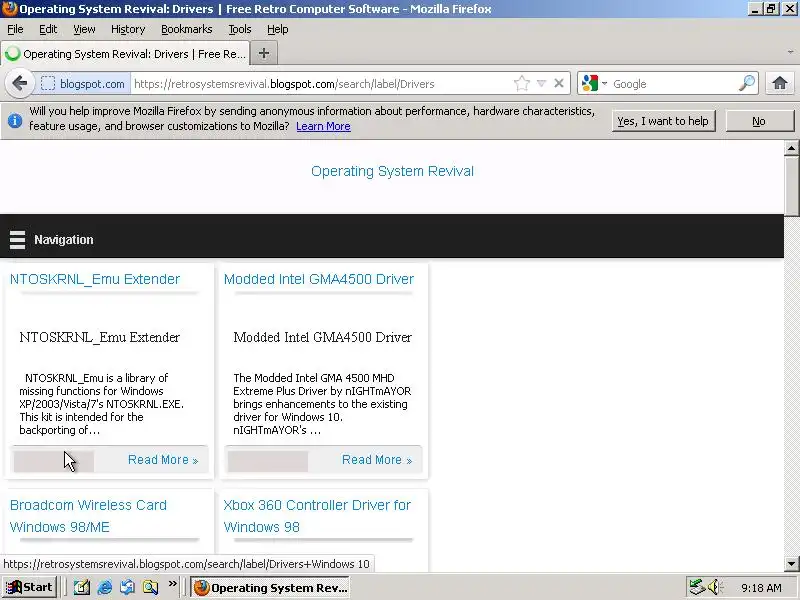This screenshot has height=600, width=800.
Task: Expand the hamburger Navigation menu icon
Action: [17, 239]
